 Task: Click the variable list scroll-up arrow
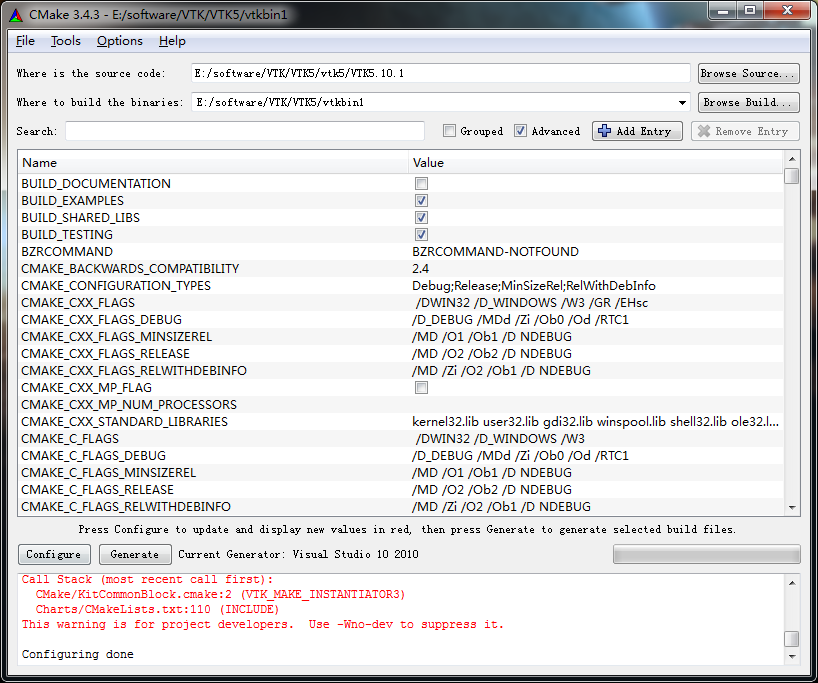coord(791,159)
